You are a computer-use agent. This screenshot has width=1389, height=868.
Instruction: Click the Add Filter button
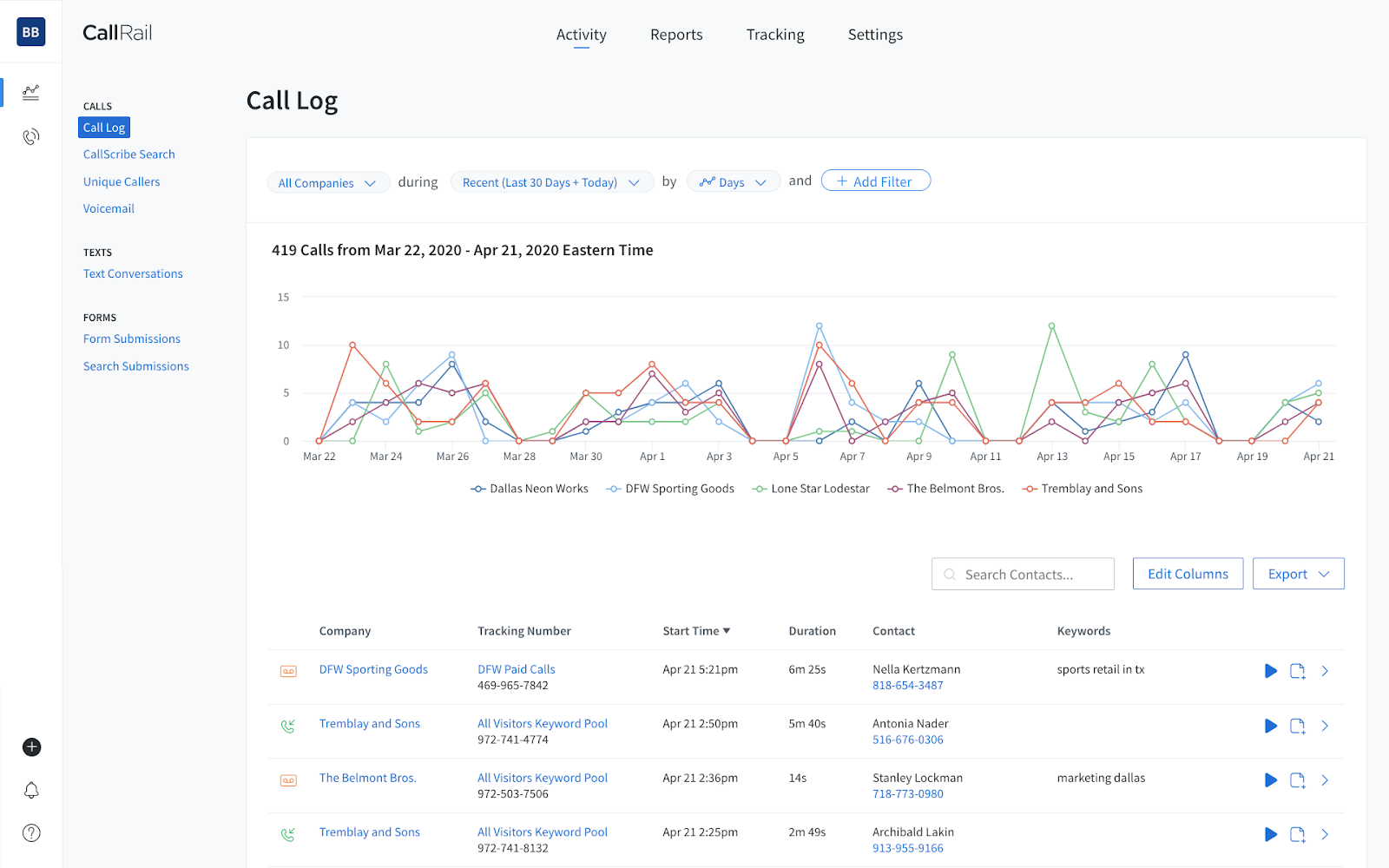tap(875, 181)
